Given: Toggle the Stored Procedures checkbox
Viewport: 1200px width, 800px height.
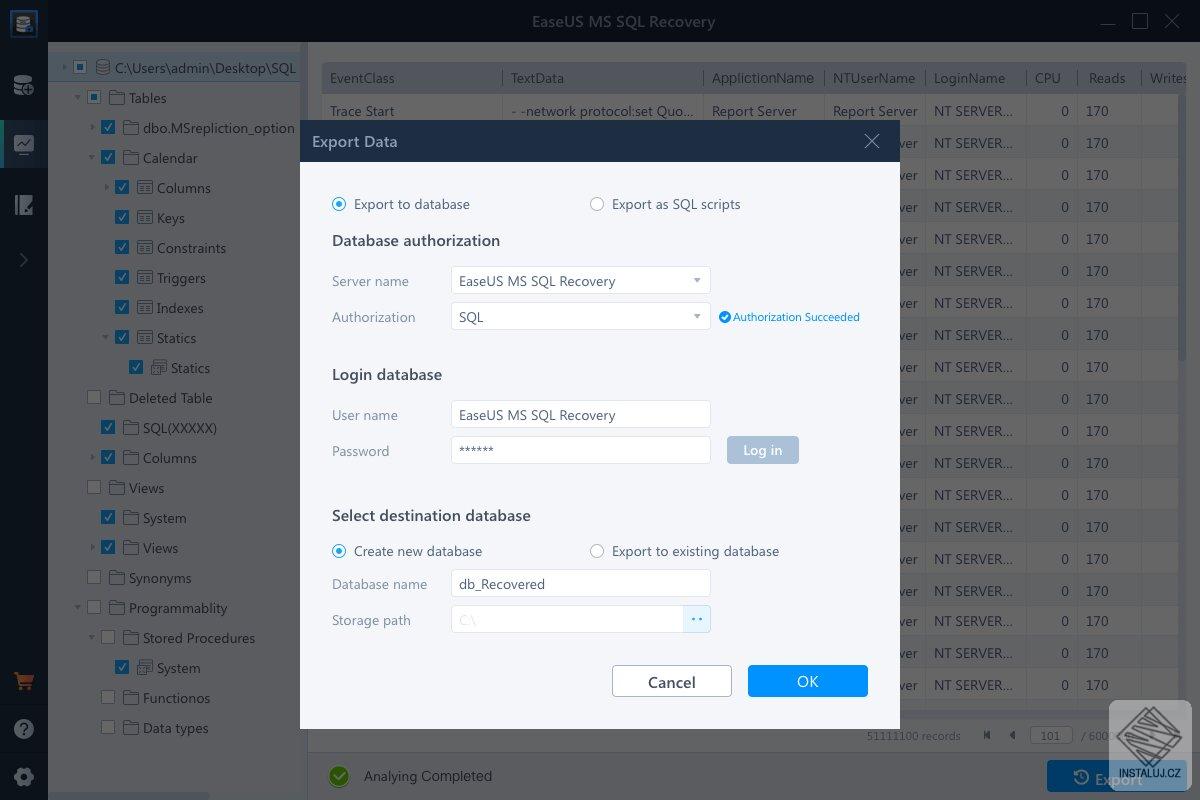Looking at the screenshot, I should pyautogui.click(x=108, y=637).
